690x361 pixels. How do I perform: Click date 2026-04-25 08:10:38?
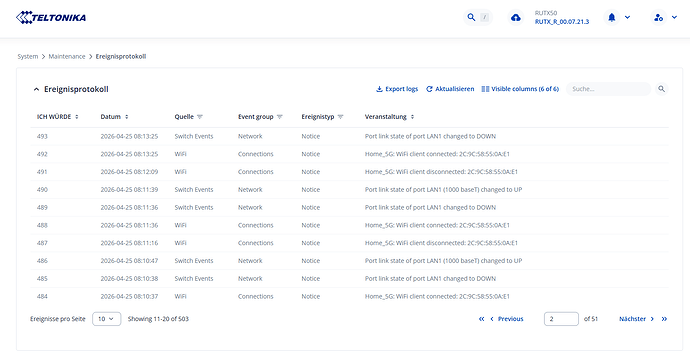coord(129,279)
